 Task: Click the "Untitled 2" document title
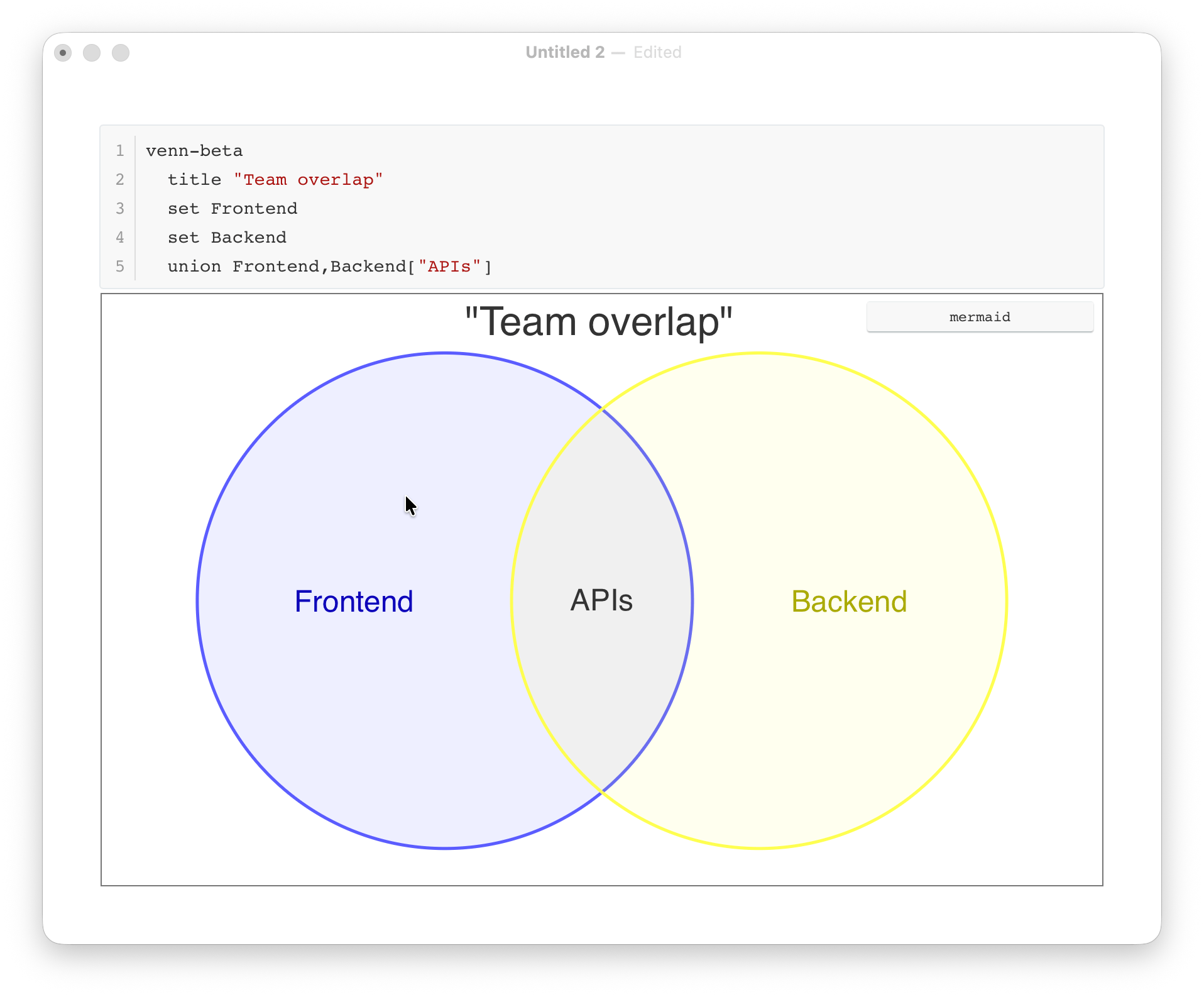pos(564,52)
